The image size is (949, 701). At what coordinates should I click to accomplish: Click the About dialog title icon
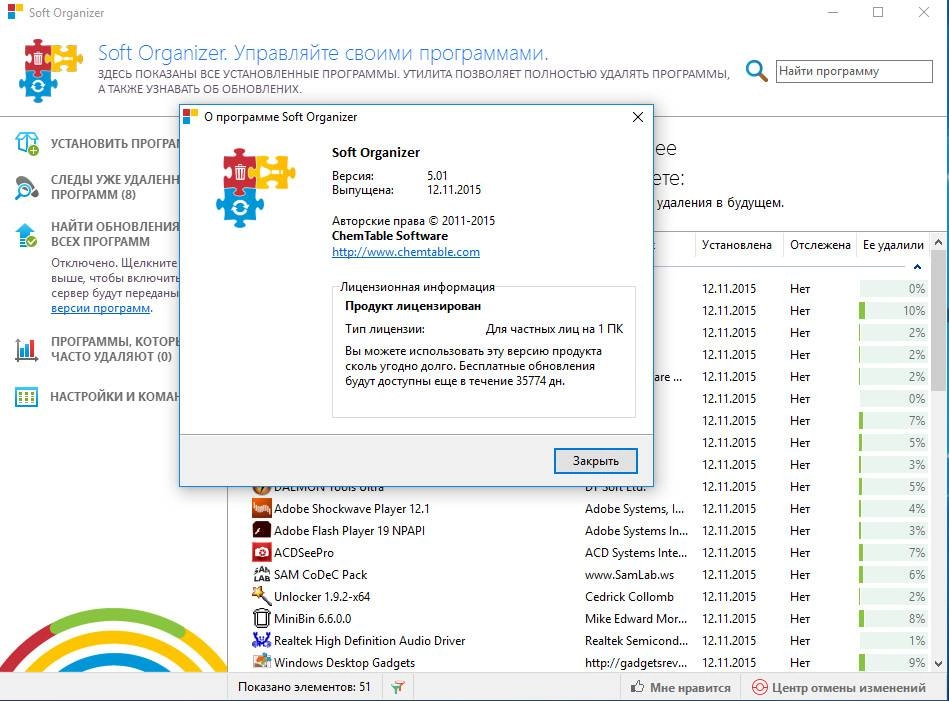tap(191, 117)
